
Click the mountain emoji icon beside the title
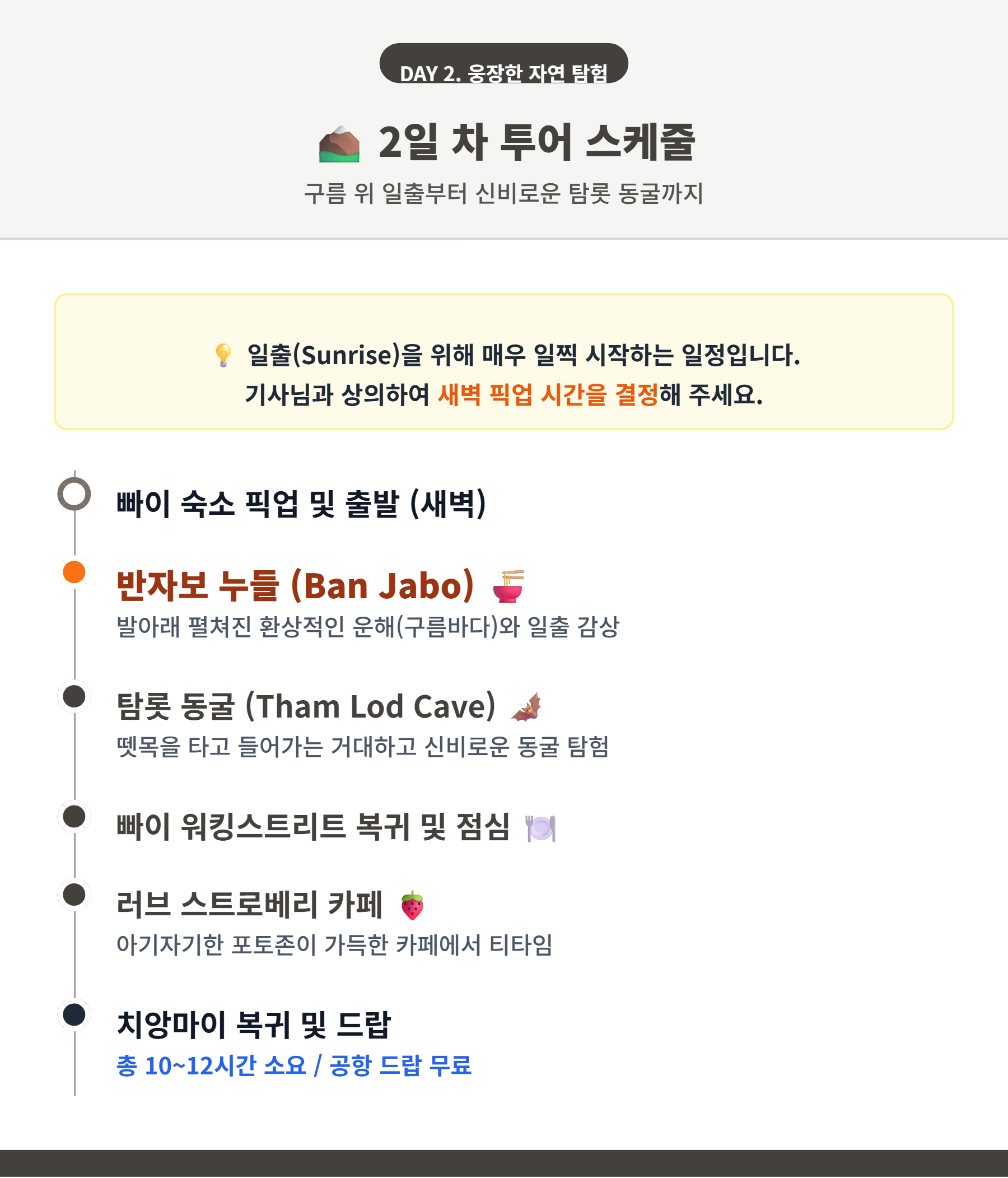click(x=339, y=145)
